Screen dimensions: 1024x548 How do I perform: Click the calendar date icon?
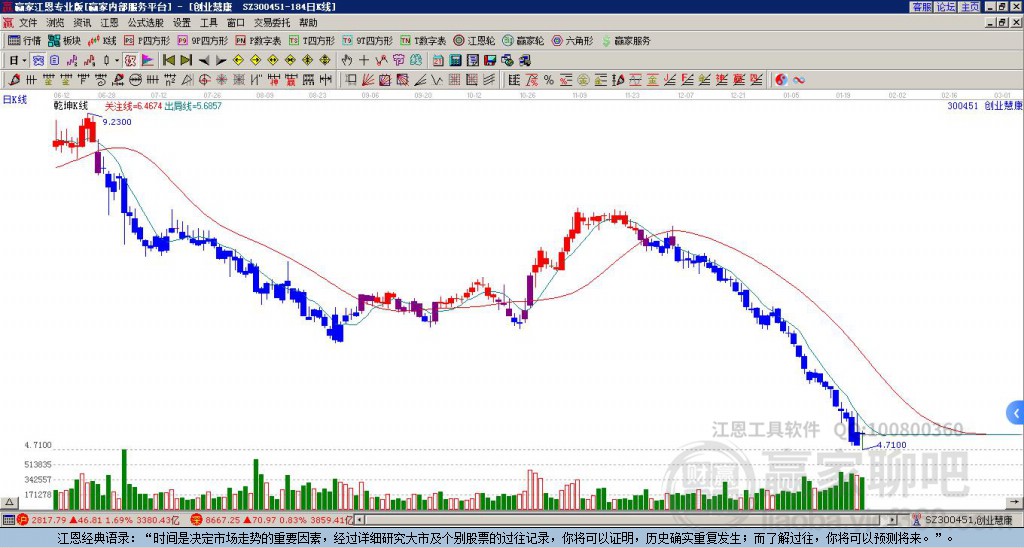coord(438,61)
